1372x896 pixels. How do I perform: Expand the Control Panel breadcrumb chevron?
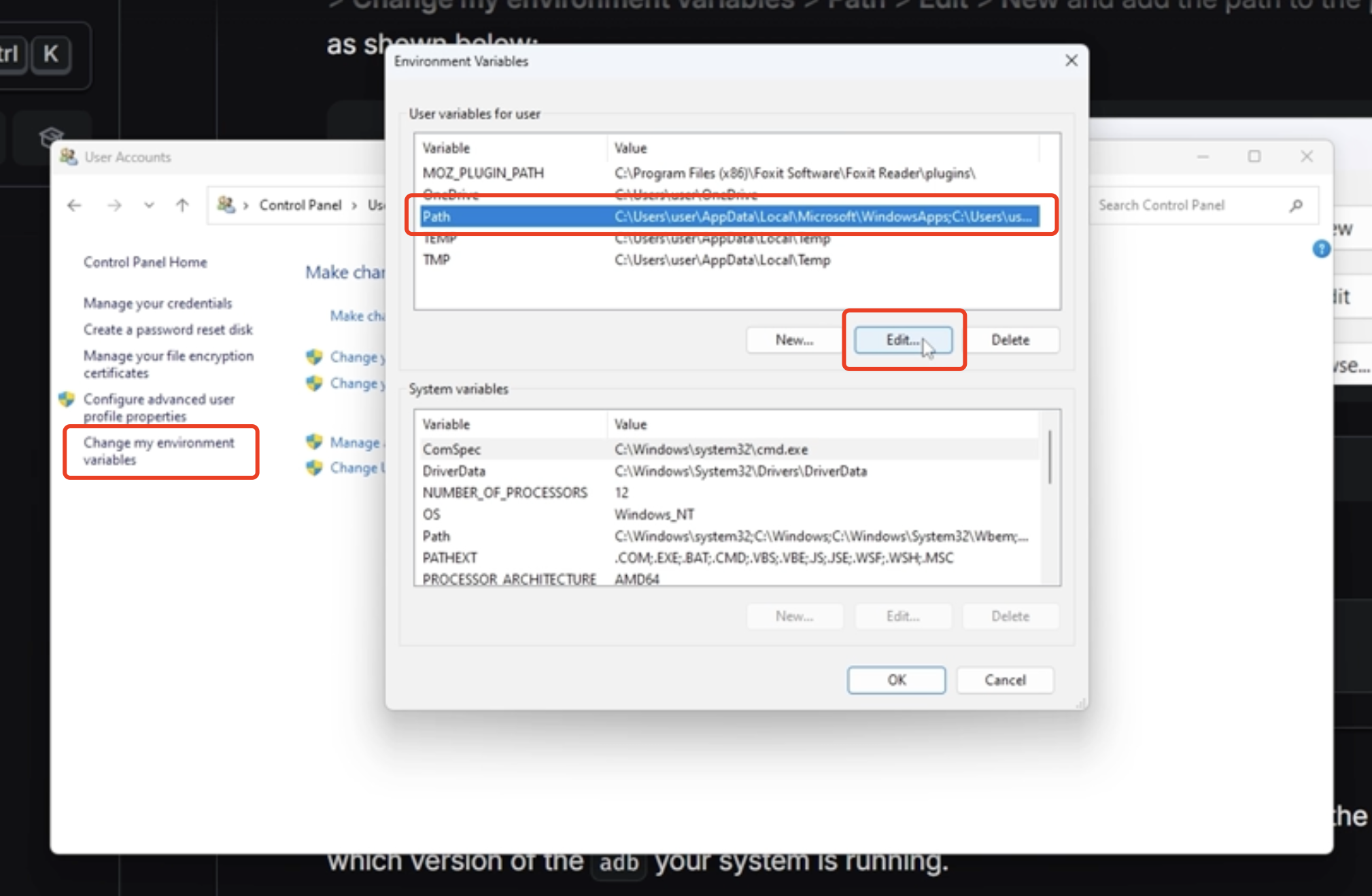tap(354, 205)
